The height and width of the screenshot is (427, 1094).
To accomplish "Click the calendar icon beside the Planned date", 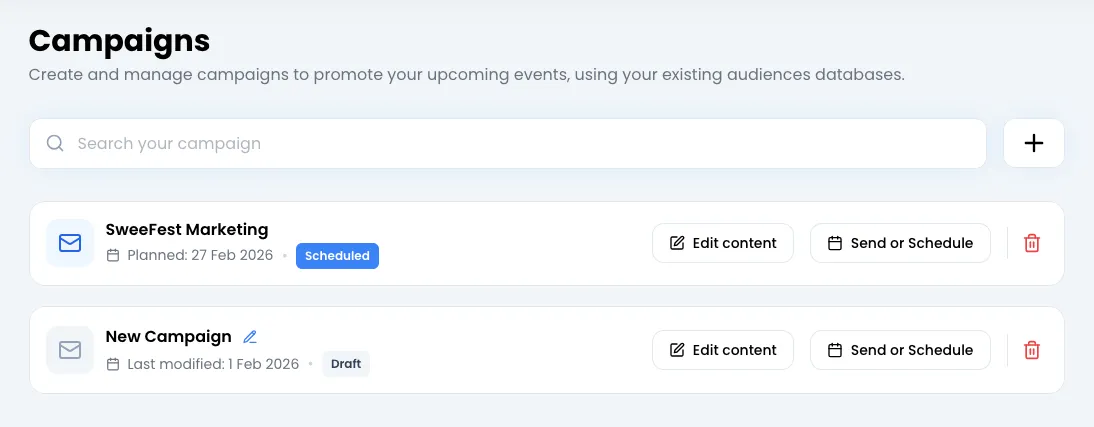I will pos(113,255).
